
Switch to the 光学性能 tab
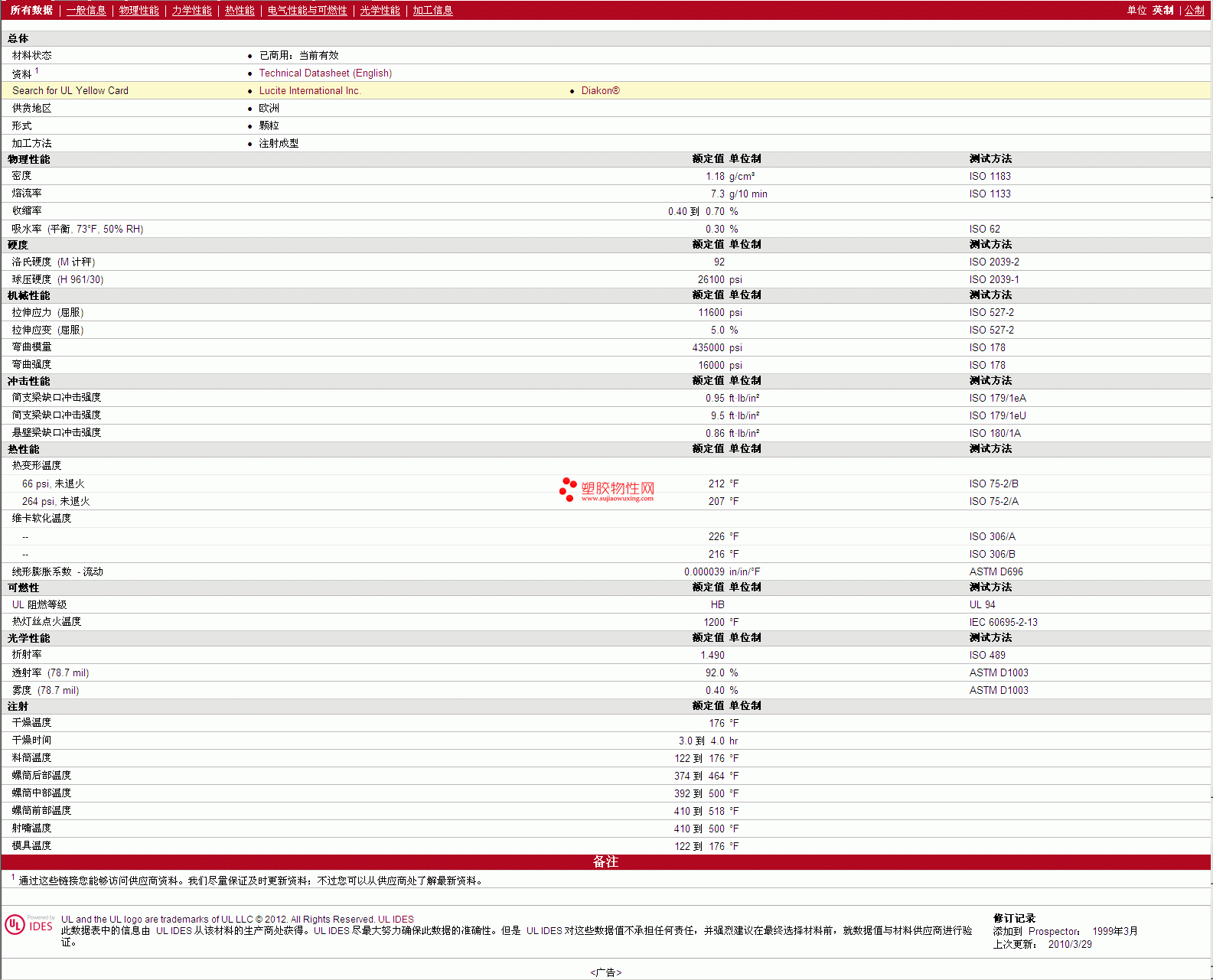tap(380, 11)
